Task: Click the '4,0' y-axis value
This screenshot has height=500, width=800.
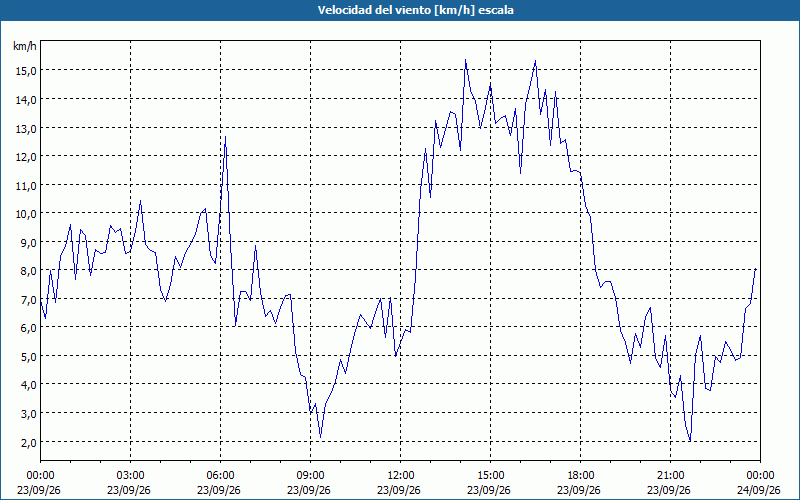Action: pos(28,385)
